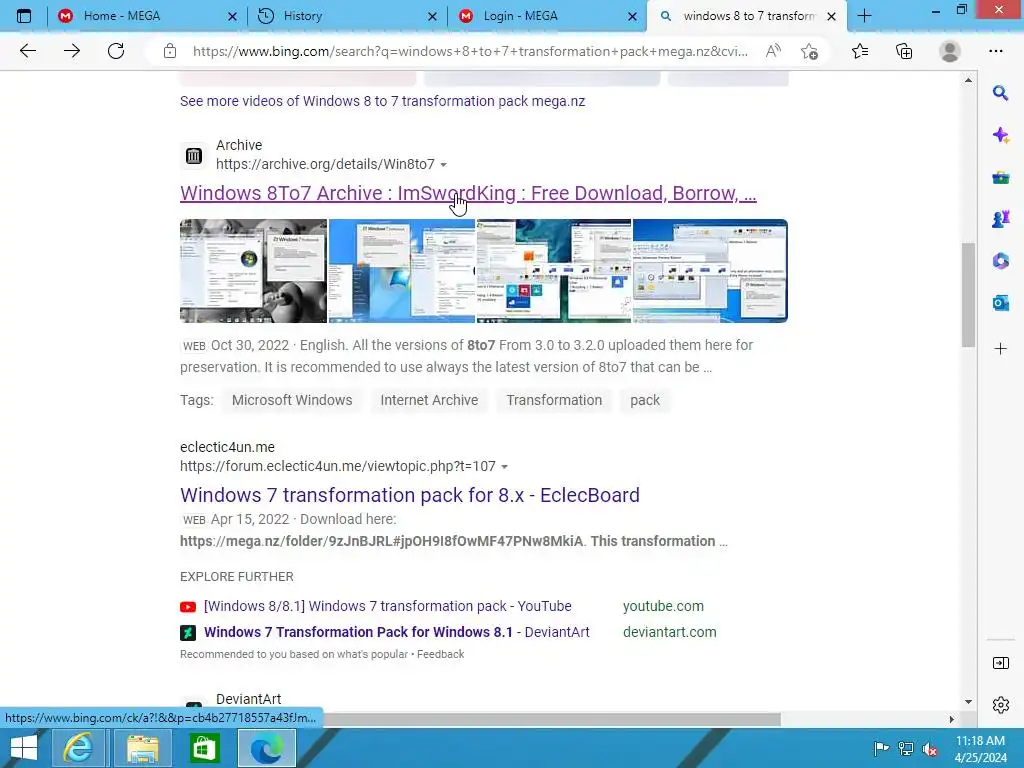Open the sidebar Copilot sparkle icon
Viewport: 1024px width, 768px height.
(x=1000, y=135)
